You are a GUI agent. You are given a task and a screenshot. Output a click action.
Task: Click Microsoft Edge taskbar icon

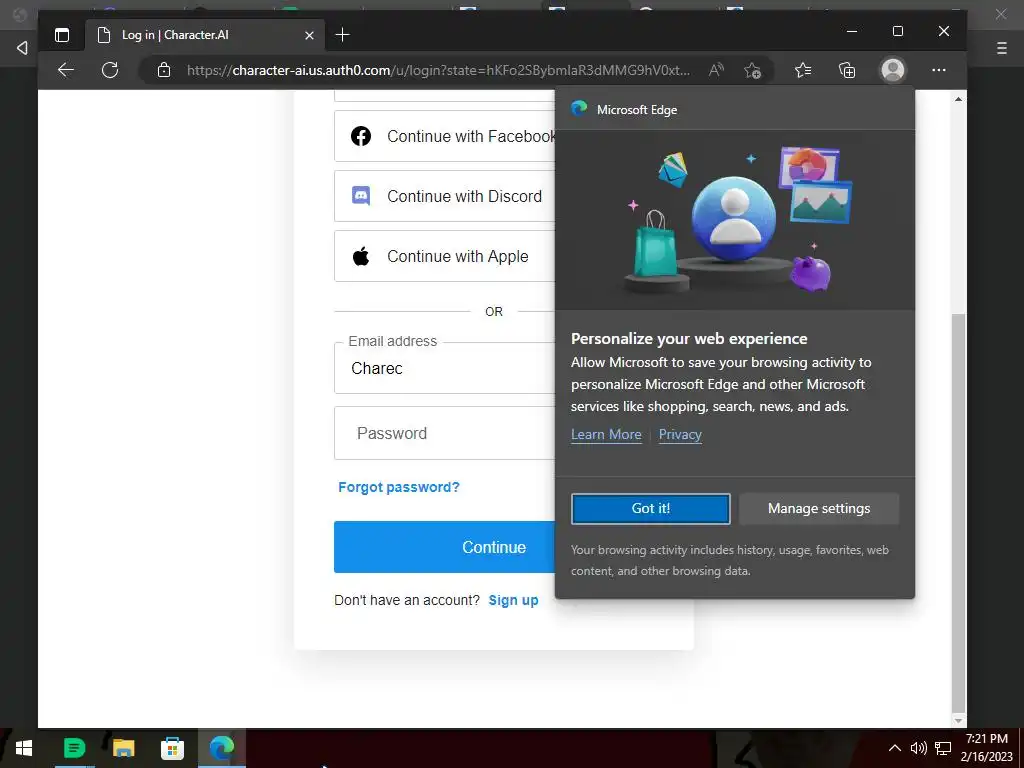(222, 748)
